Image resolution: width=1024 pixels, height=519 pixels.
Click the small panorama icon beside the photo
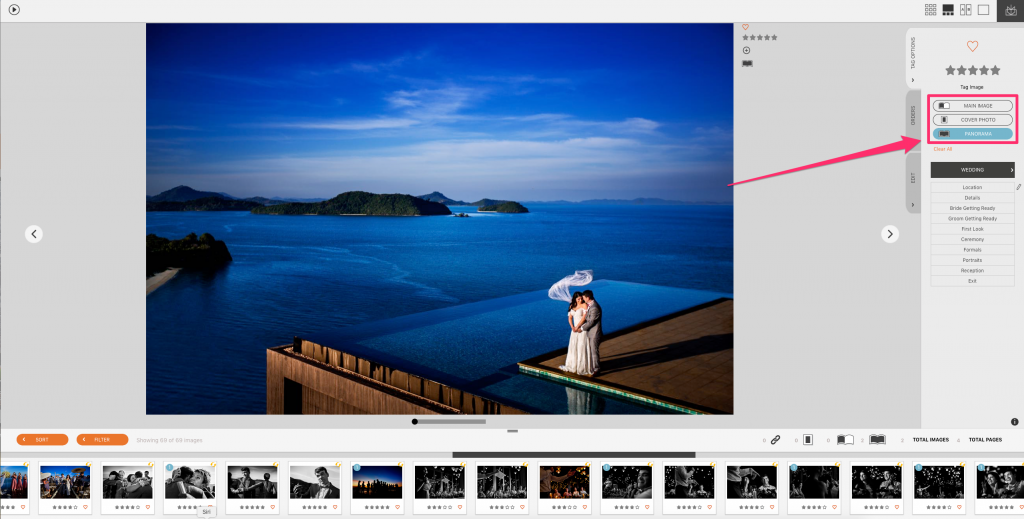coord(747,63)
